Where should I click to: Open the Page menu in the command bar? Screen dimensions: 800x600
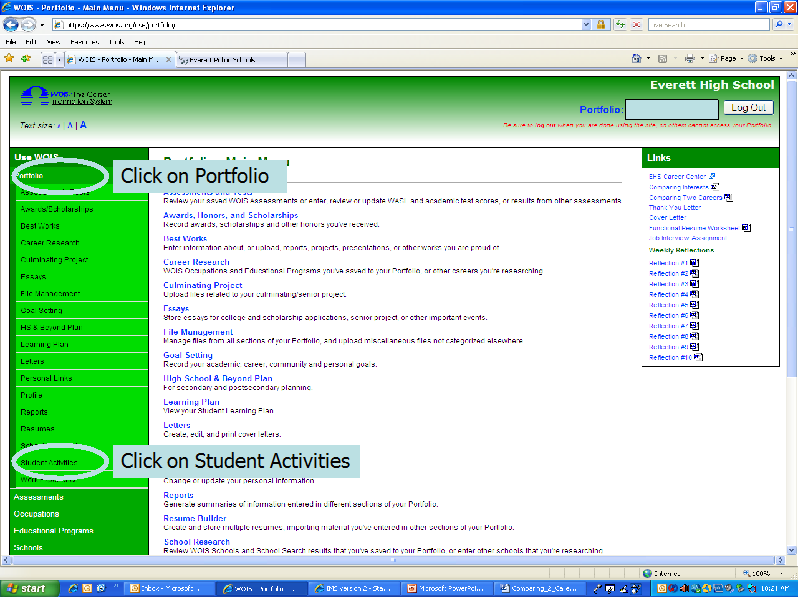[727, 59]
